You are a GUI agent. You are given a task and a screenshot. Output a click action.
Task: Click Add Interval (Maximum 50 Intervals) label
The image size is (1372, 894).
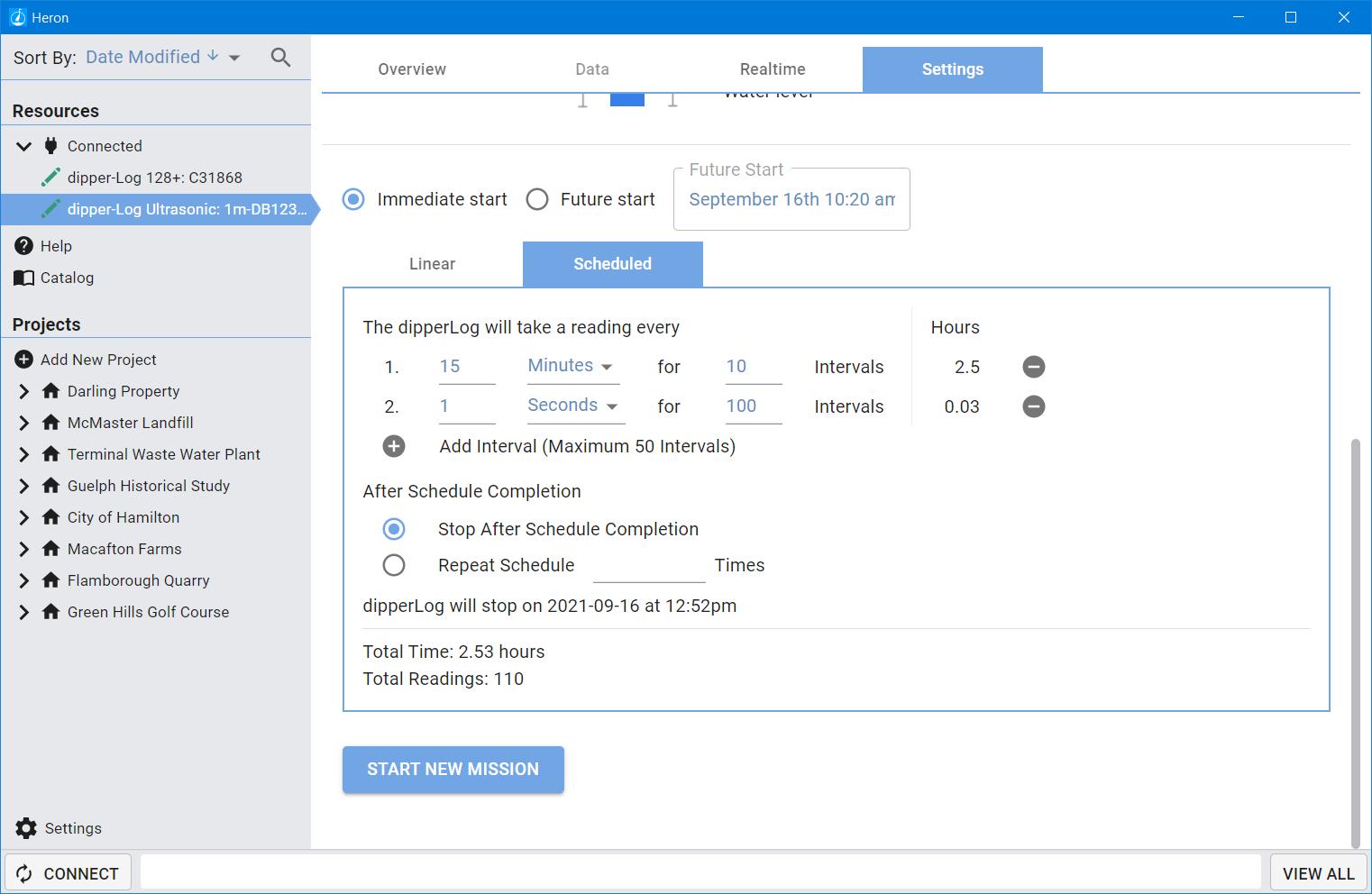(588, 446)
